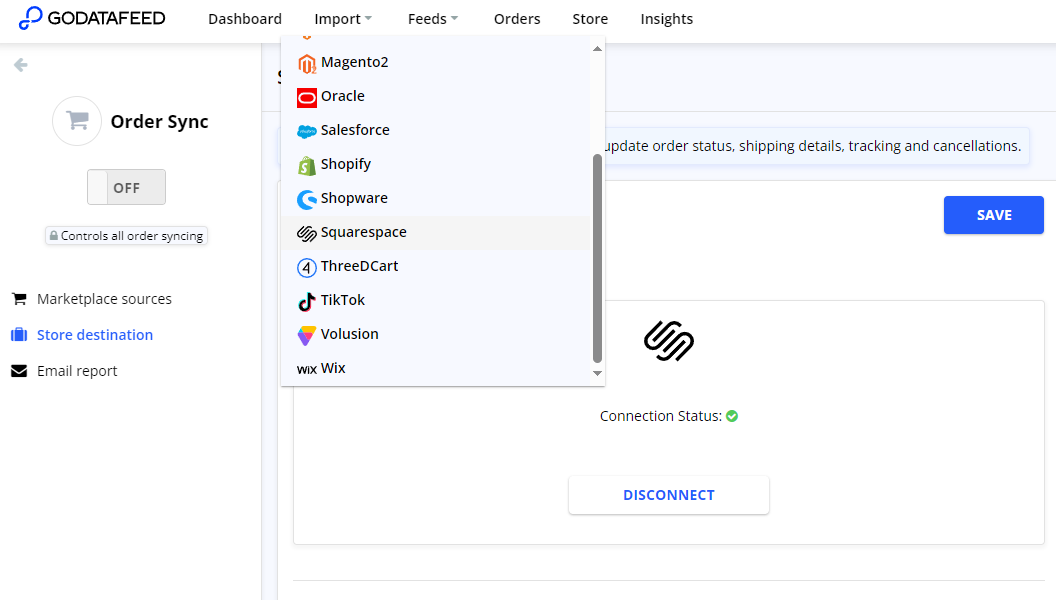
Task: Pick Shopware from the store list
Action: [436, 198]
